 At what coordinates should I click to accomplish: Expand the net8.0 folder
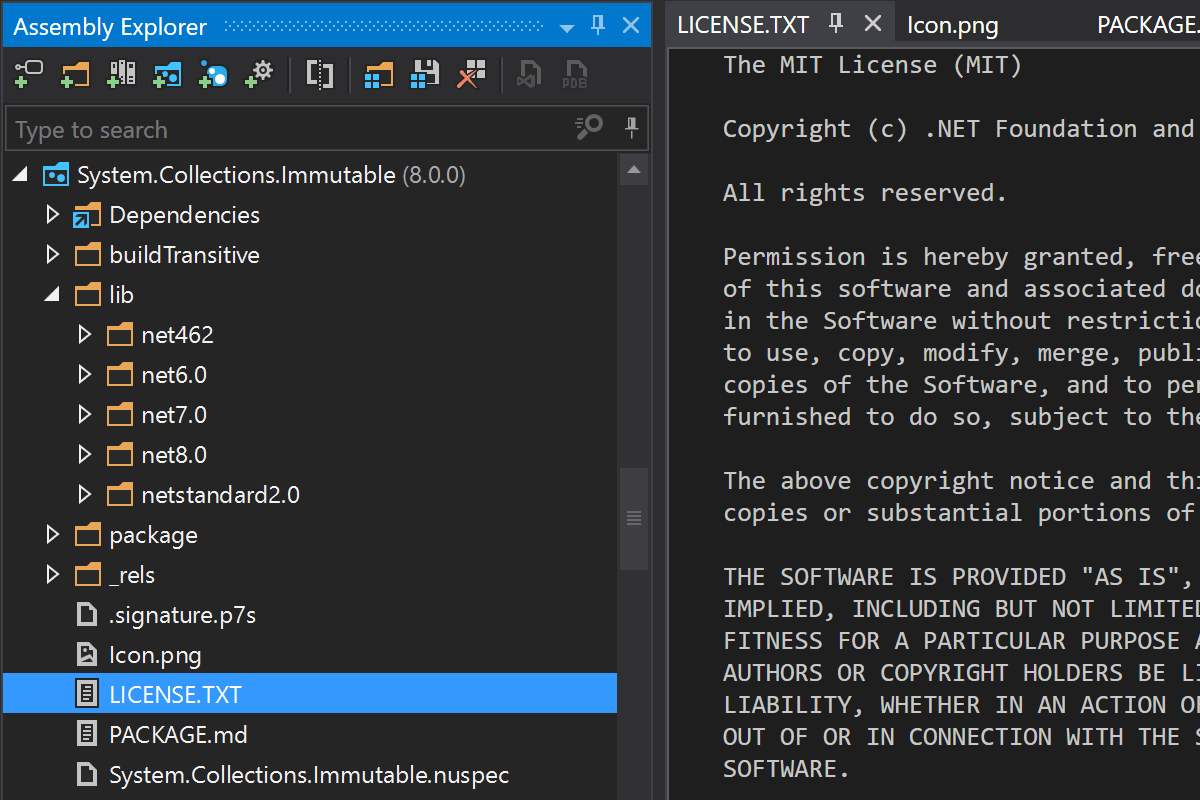pyautogui.click(x=85, y=455)
